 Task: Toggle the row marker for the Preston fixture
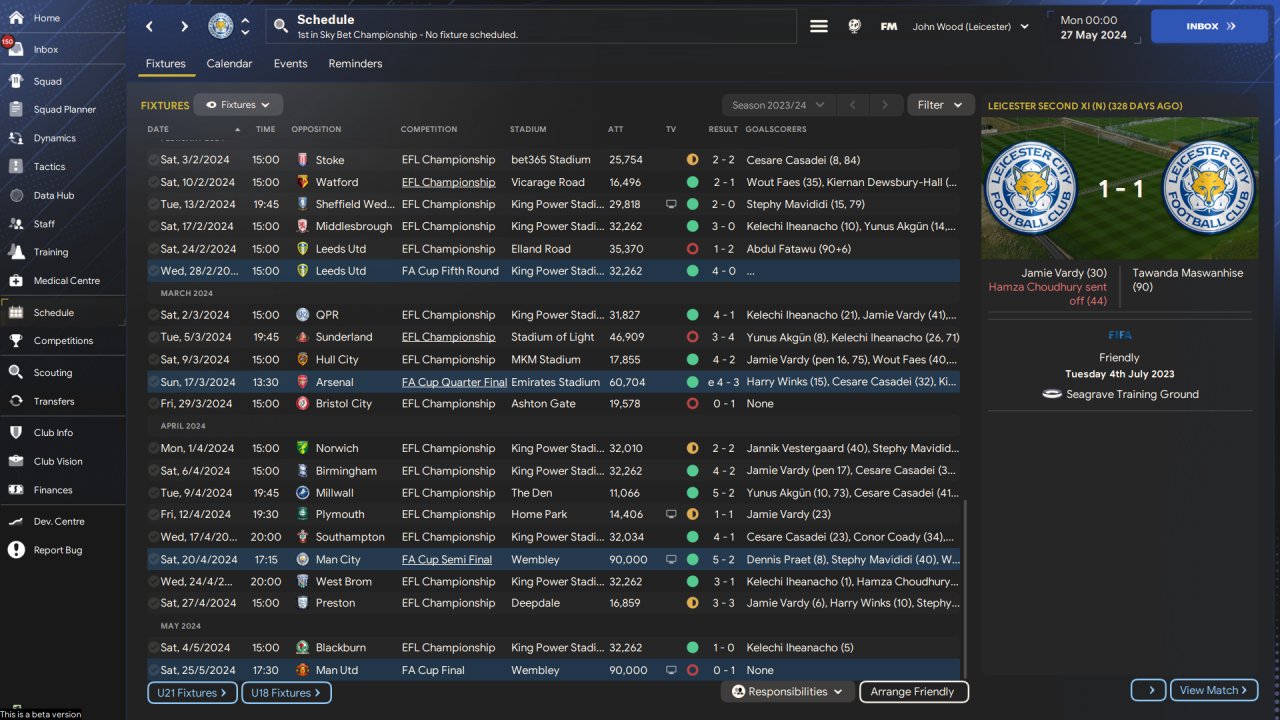pos(153,603)
